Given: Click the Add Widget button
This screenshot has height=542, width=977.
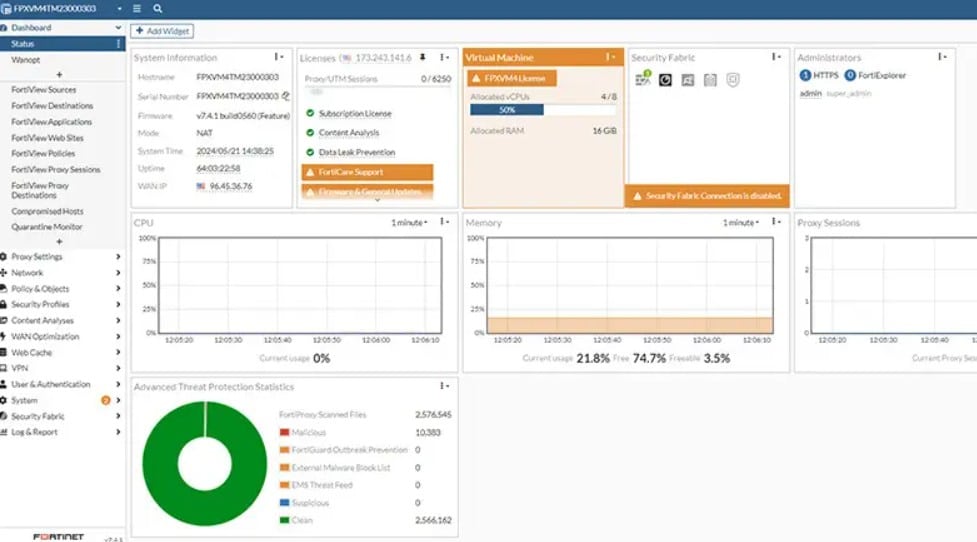Looking at the screenshot, I should click(x=162, y=31).
